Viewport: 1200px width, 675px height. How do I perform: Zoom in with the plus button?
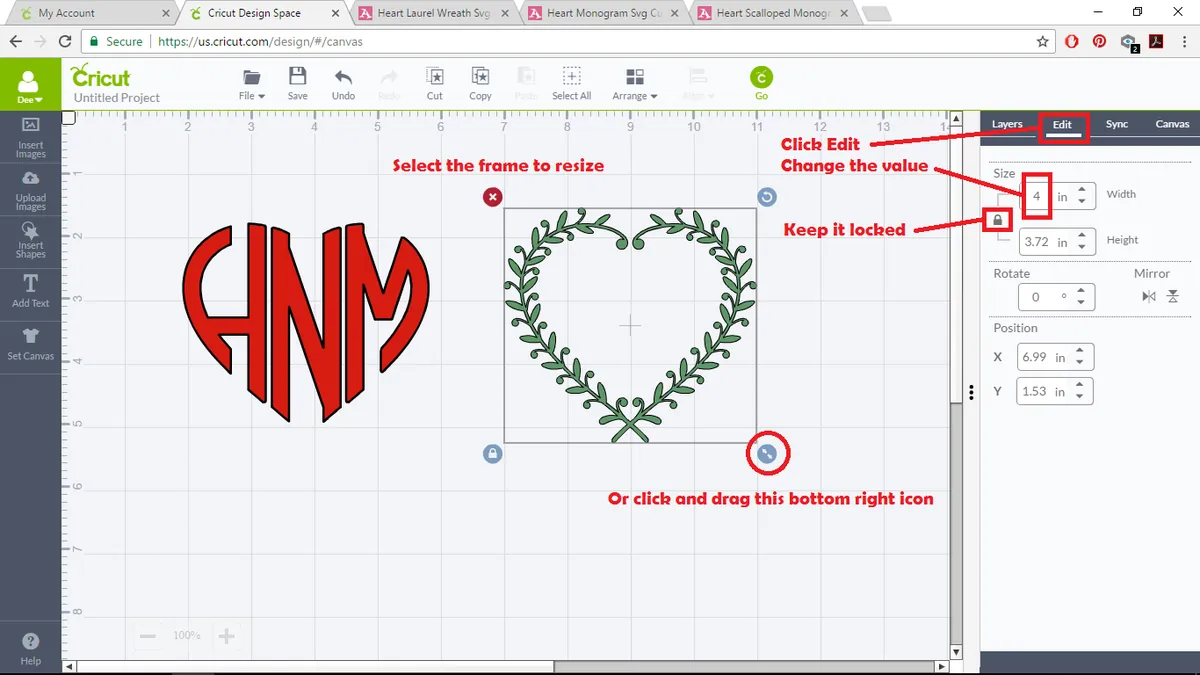[227, 636]
